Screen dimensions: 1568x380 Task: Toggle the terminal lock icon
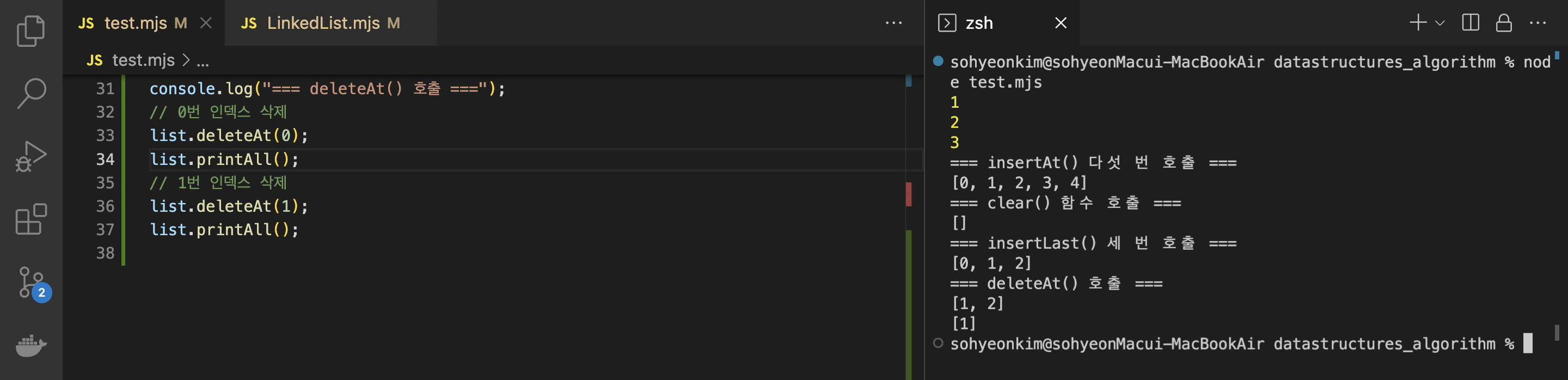(1503, 23)
